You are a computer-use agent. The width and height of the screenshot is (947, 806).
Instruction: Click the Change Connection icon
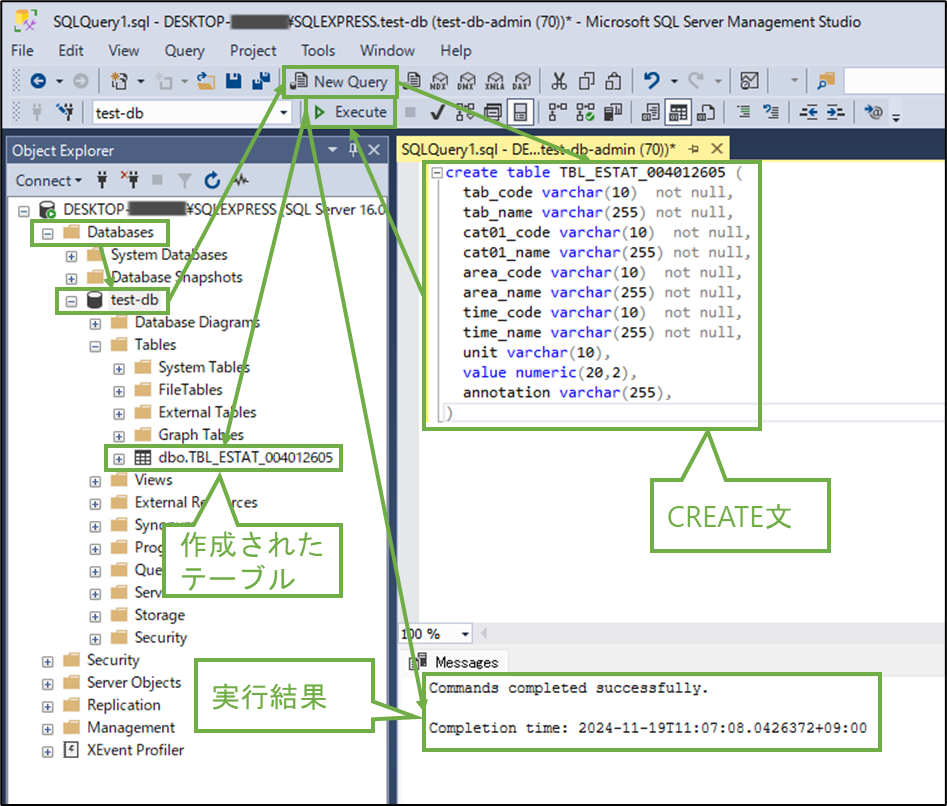[x=65, y=112]
